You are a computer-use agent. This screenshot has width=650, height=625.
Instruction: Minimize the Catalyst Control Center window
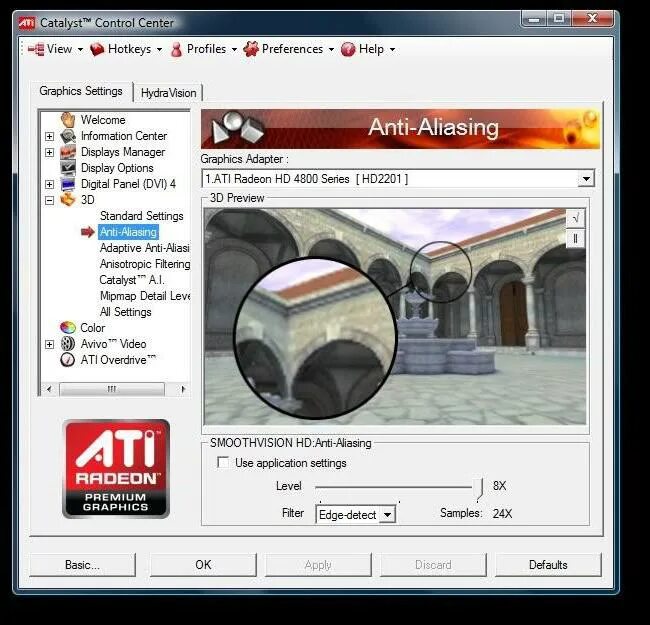[x=534, y=19]
